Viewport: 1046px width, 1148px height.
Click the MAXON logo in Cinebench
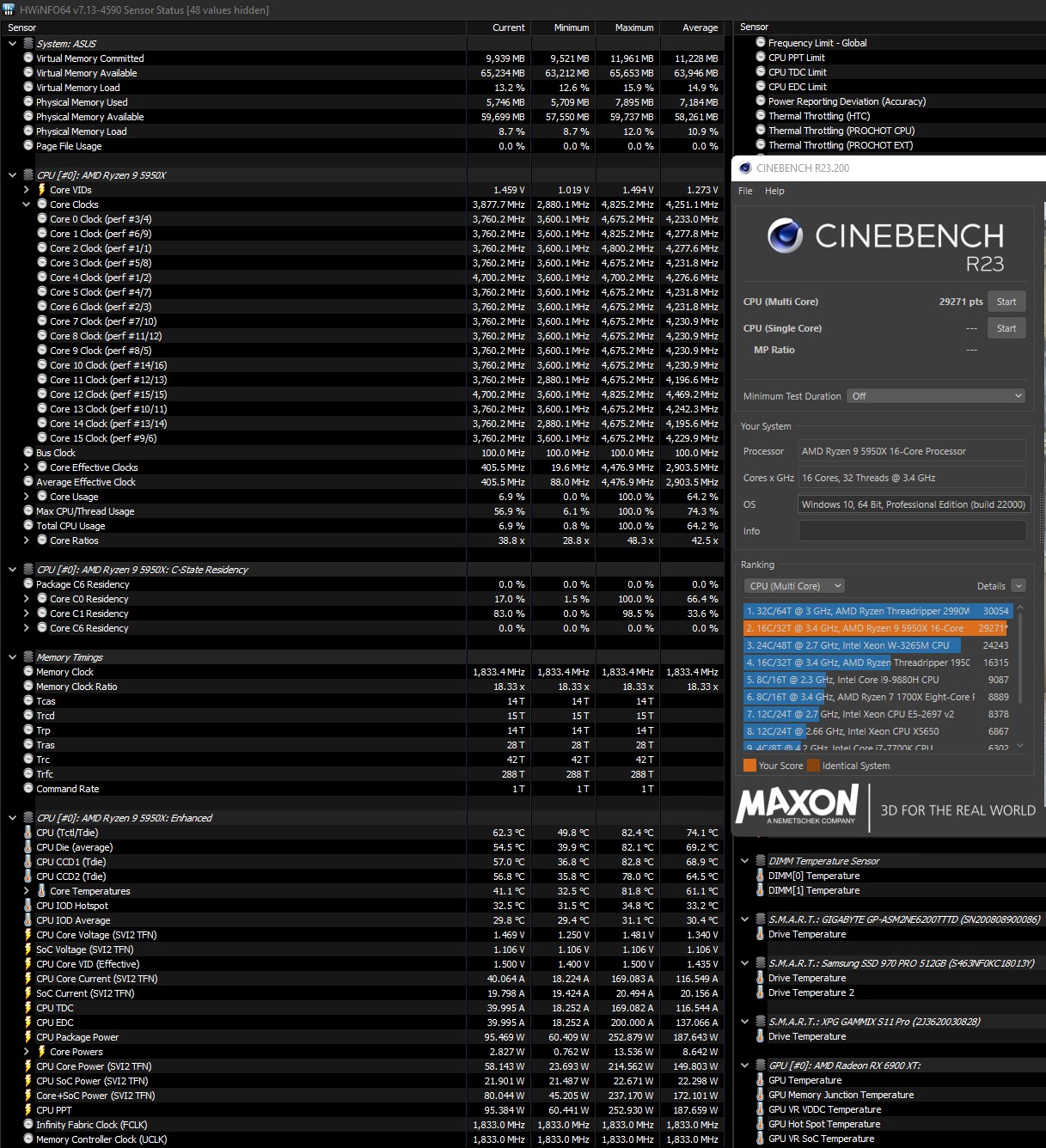[797, 805]
